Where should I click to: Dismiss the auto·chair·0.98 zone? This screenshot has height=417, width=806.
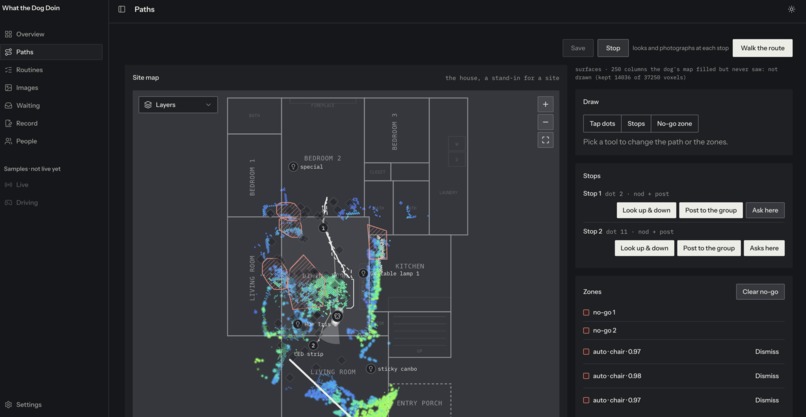(767, 376)
